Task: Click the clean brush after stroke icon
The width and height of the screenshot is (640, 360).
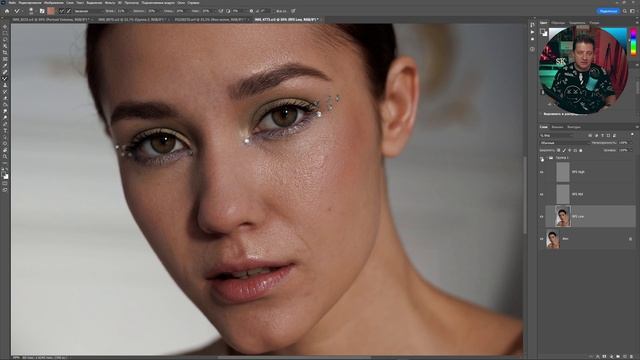Action: pyautogui.click(x=69, y=11)
